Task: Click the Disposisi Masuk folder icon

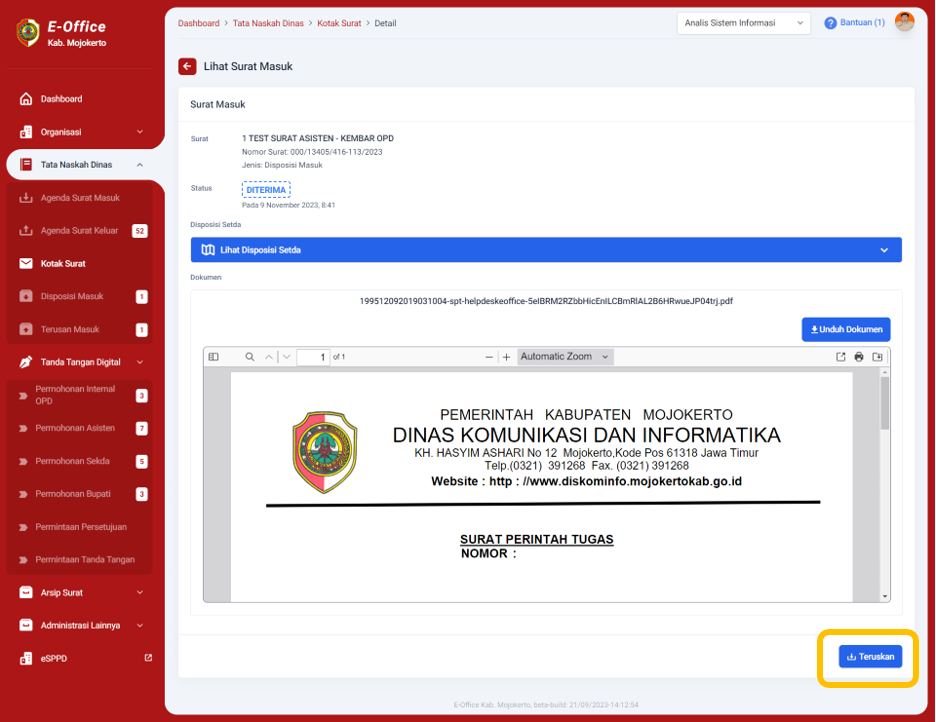Action: point(26,296)
